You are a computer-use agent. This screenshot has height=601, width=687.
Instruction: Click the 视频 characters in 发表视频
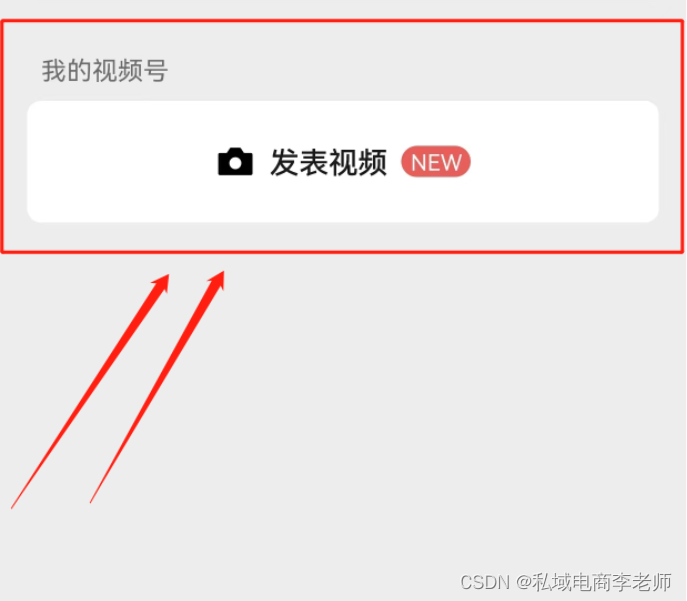point(358,162)
